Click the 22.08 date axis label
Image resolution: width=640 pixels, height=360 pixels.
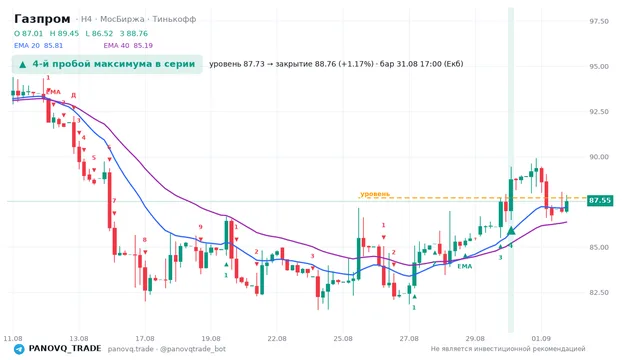click(277, 339)
